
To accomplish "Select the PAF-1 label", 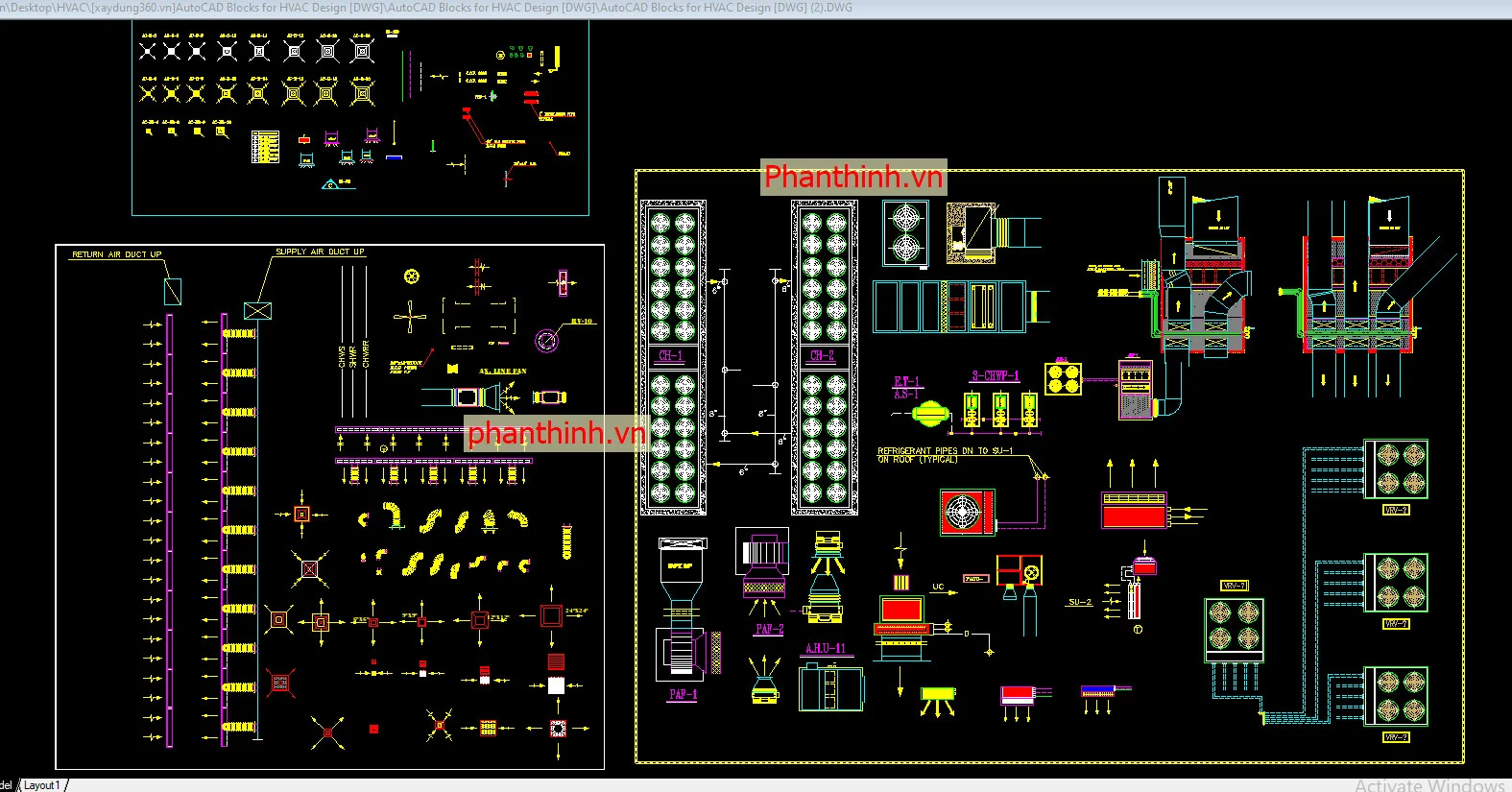I will point(683,694).
